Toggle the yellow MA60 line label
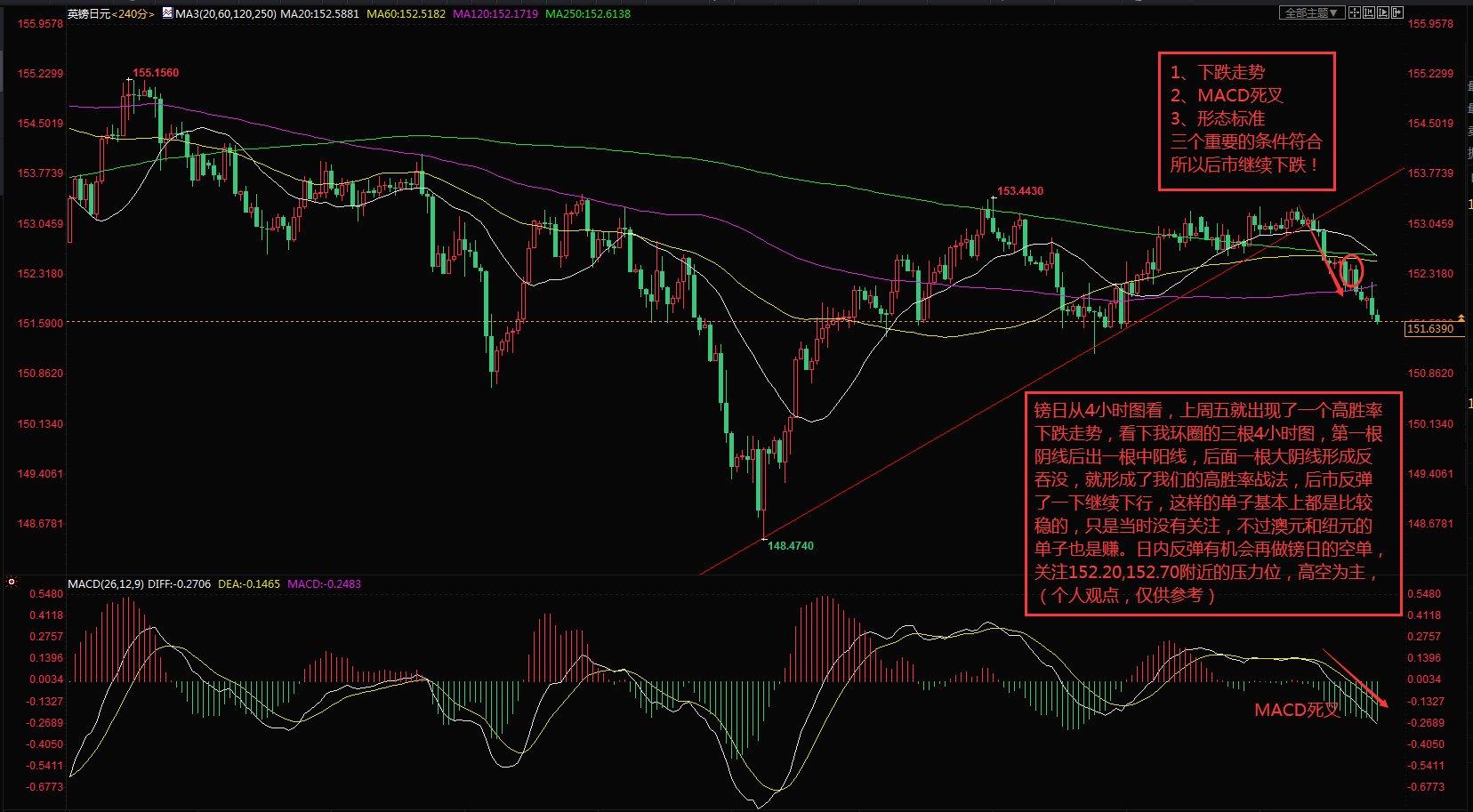Screen dimensions: 1473x812 [406, 14]
